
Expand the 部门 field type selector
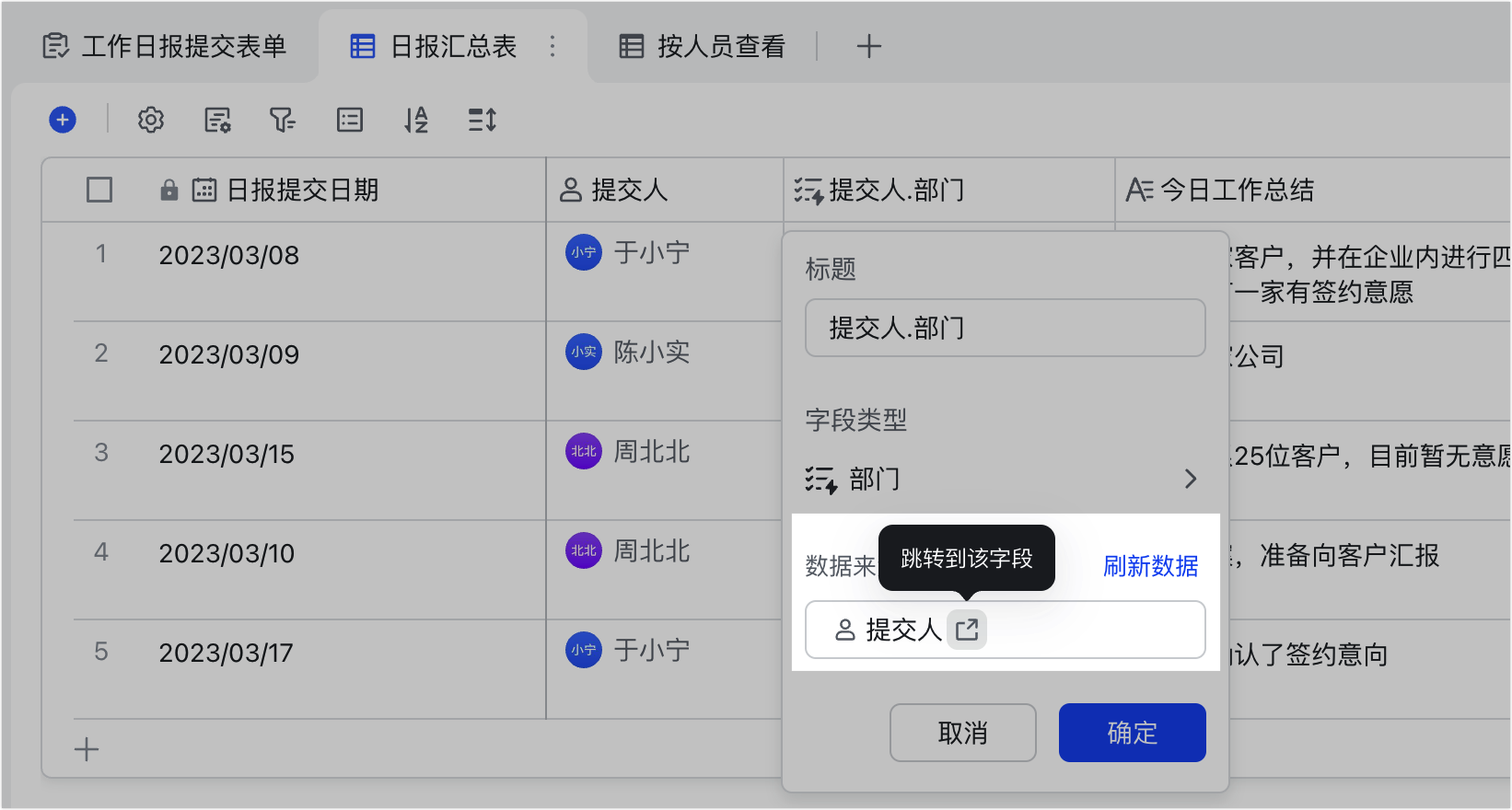coord(1004,479)
